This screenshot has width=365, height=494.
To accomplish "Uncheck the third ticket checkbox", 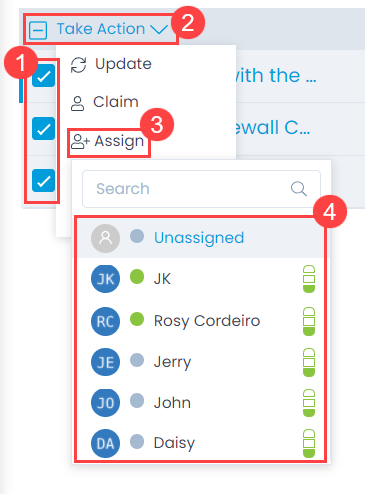I will 43,181.
